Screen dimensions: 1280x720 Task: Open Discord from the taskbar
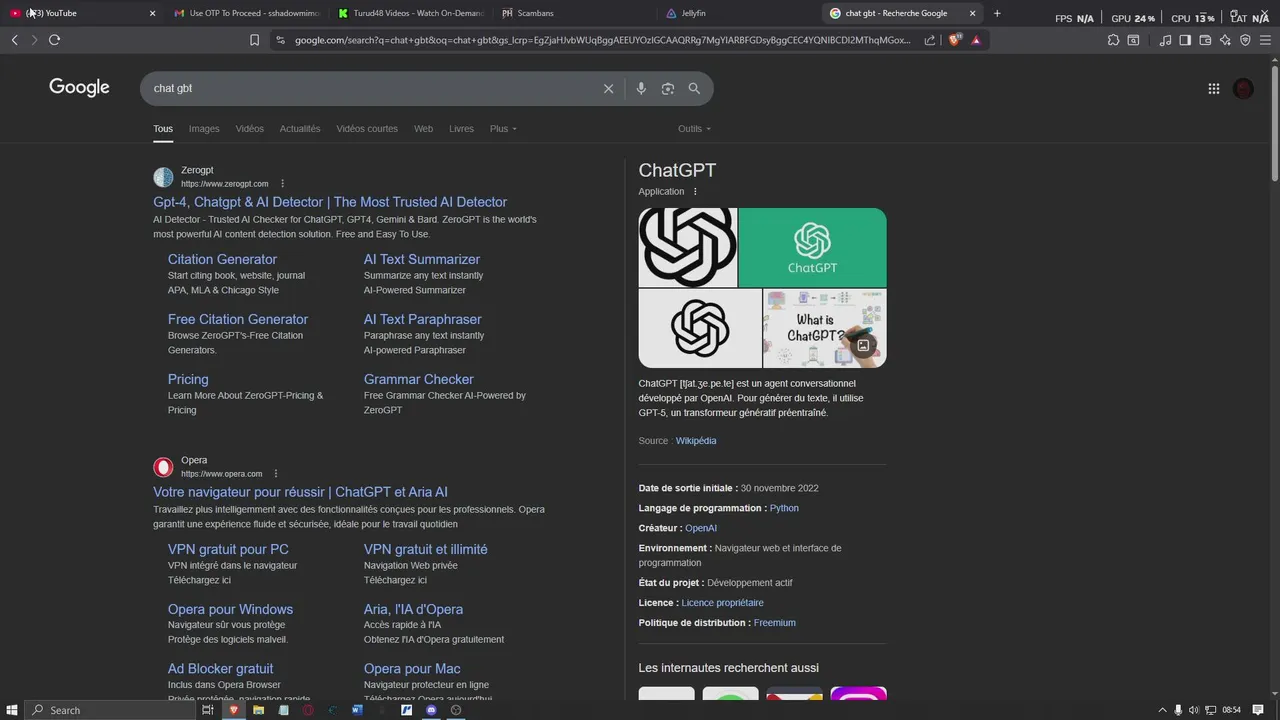pos(431,710)
